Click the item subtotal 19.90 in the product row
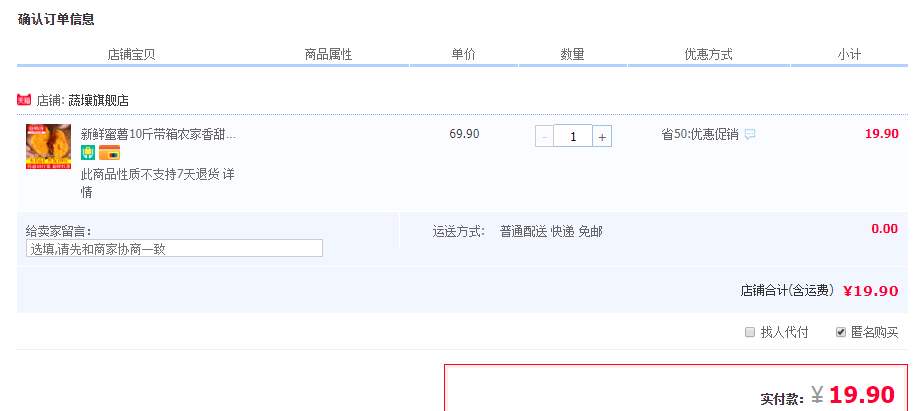 pos(882,133)
